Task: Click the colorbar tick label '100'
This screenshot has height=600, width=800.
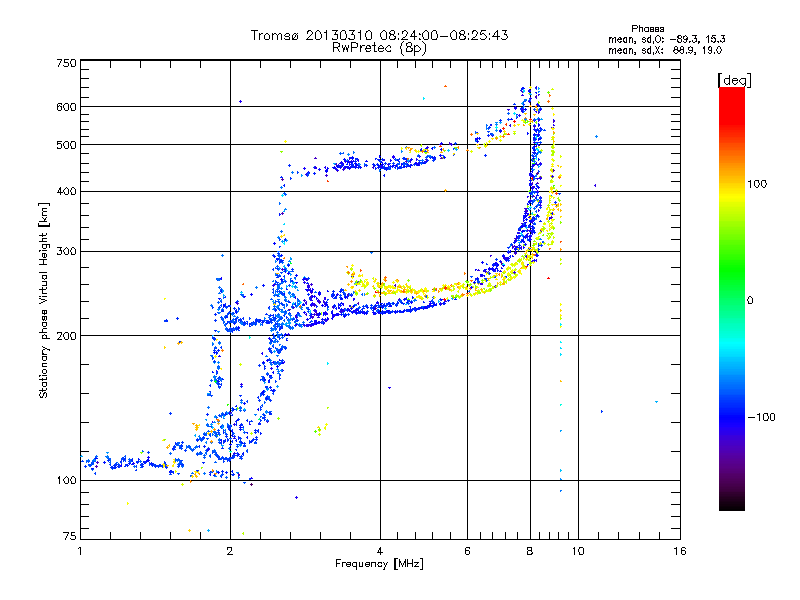Action: point(757,184)
